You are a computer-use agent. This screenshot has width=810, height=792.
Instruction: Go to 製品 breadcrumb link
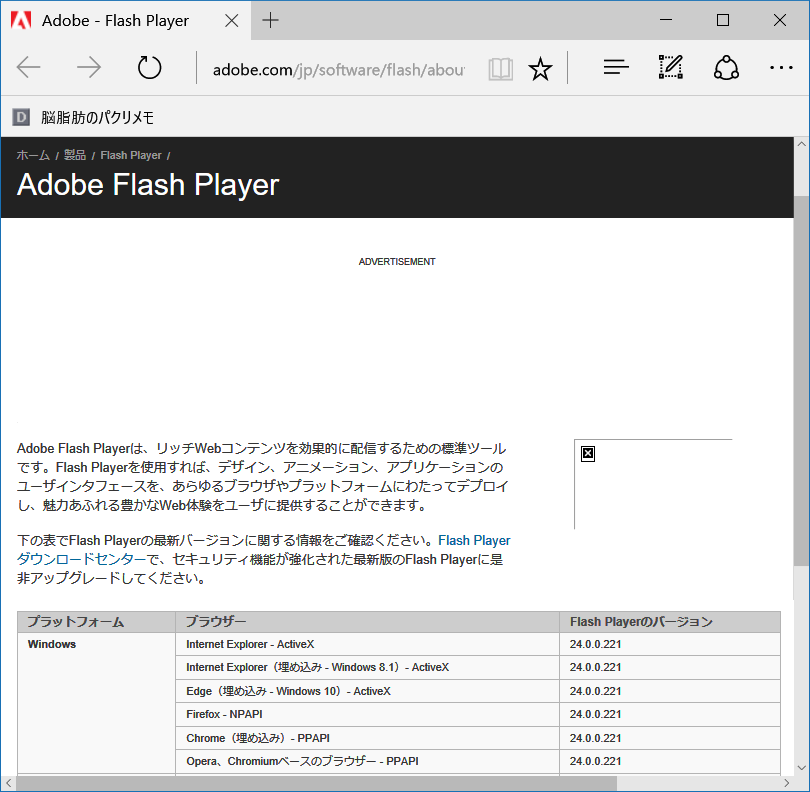tap(75, 155)
